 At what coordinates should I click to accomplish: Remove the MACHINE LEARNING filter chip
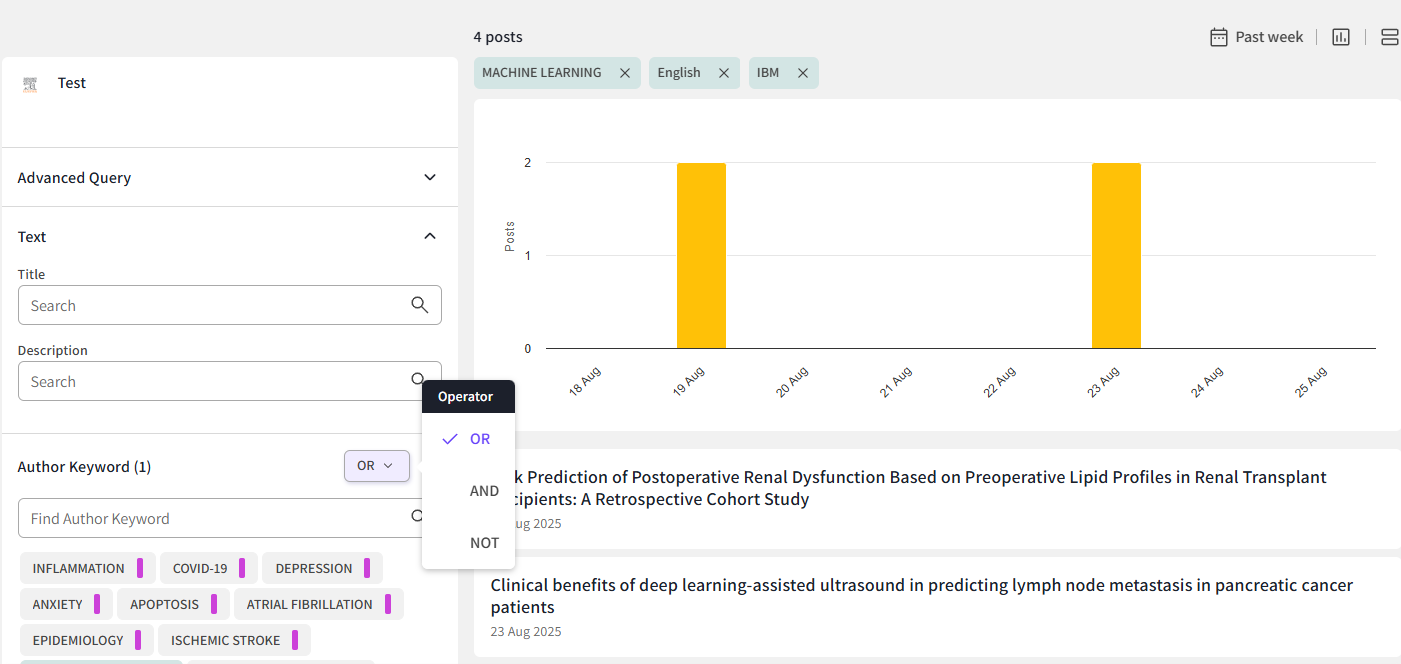(x=625, y=73)
